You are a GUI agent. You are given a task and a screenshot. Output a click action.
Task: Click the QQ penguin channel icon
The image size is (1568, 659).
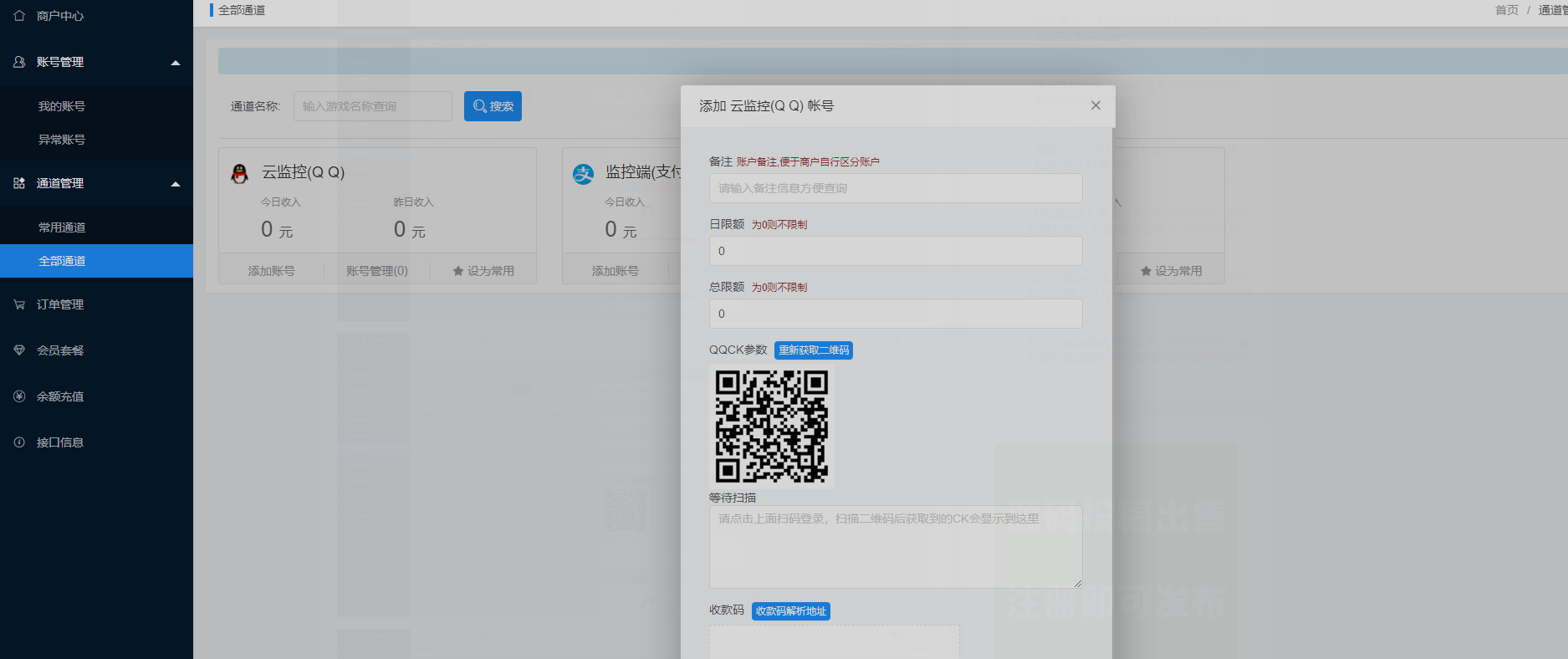coord(240,173)
